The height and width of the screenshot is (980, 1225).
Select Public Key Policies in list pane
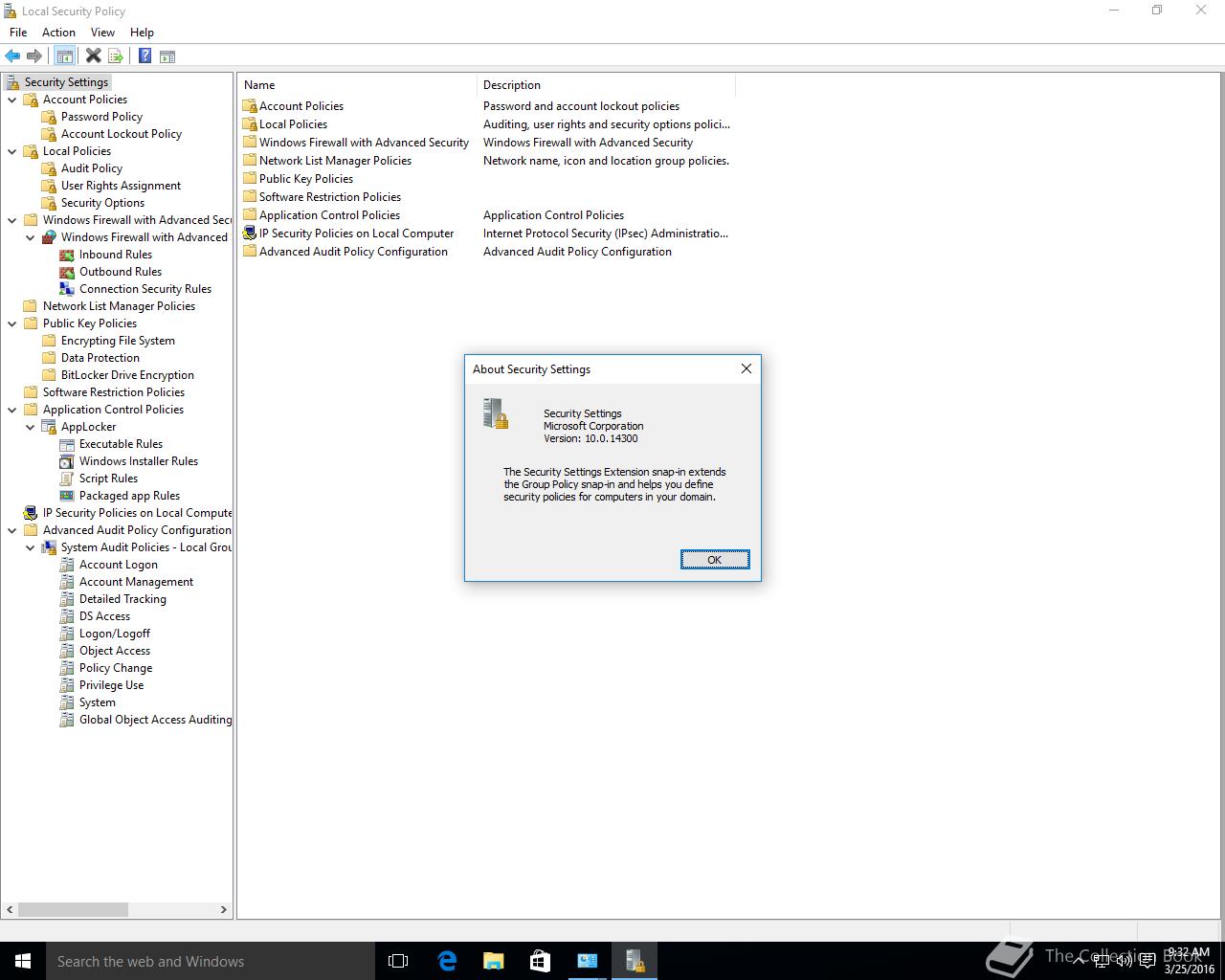(x=306, y=179)
